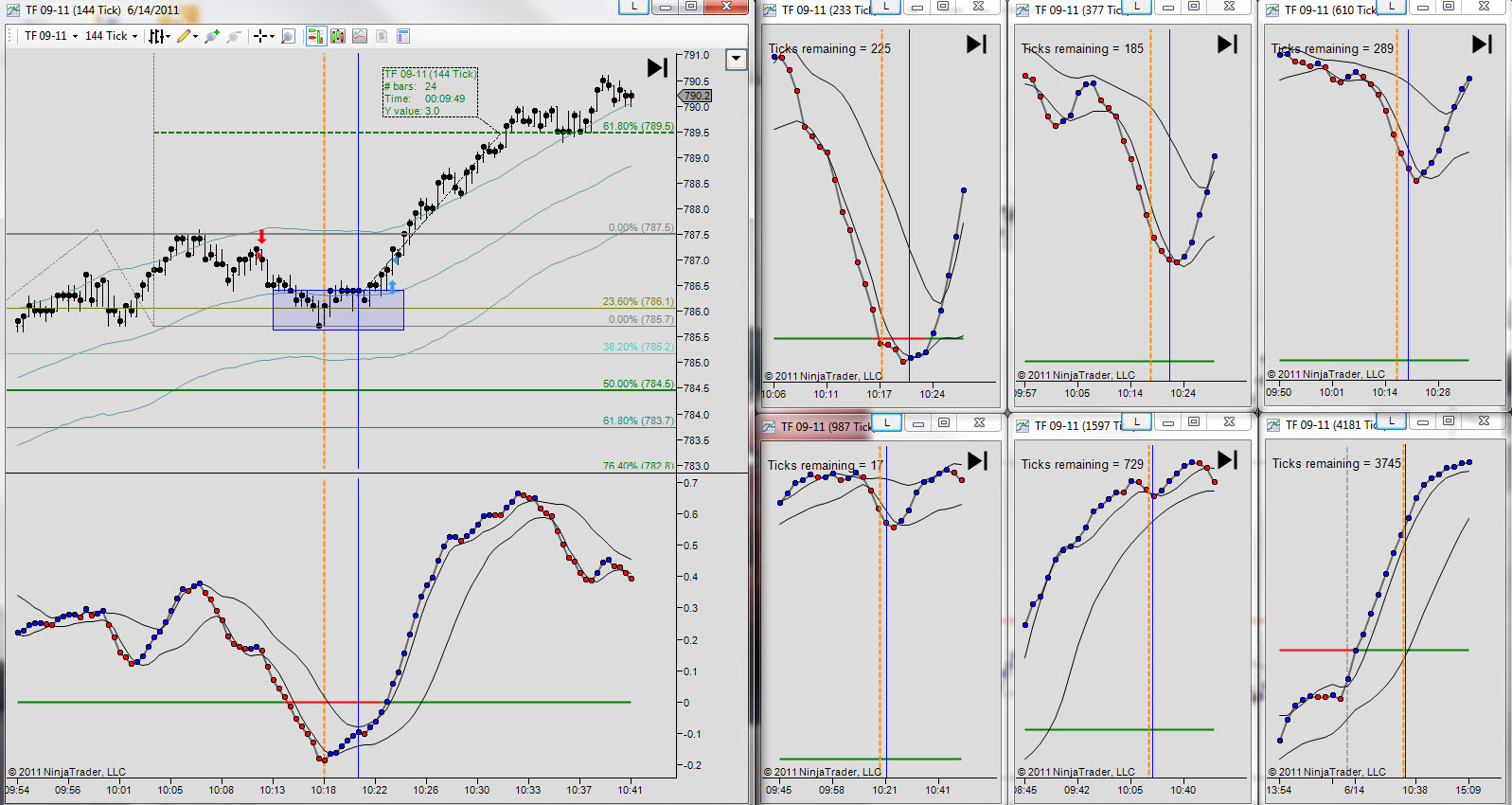Click the Ticks remaining = 225 label
The height and width of the screenshot is (805, 1512).
[829, 48]
